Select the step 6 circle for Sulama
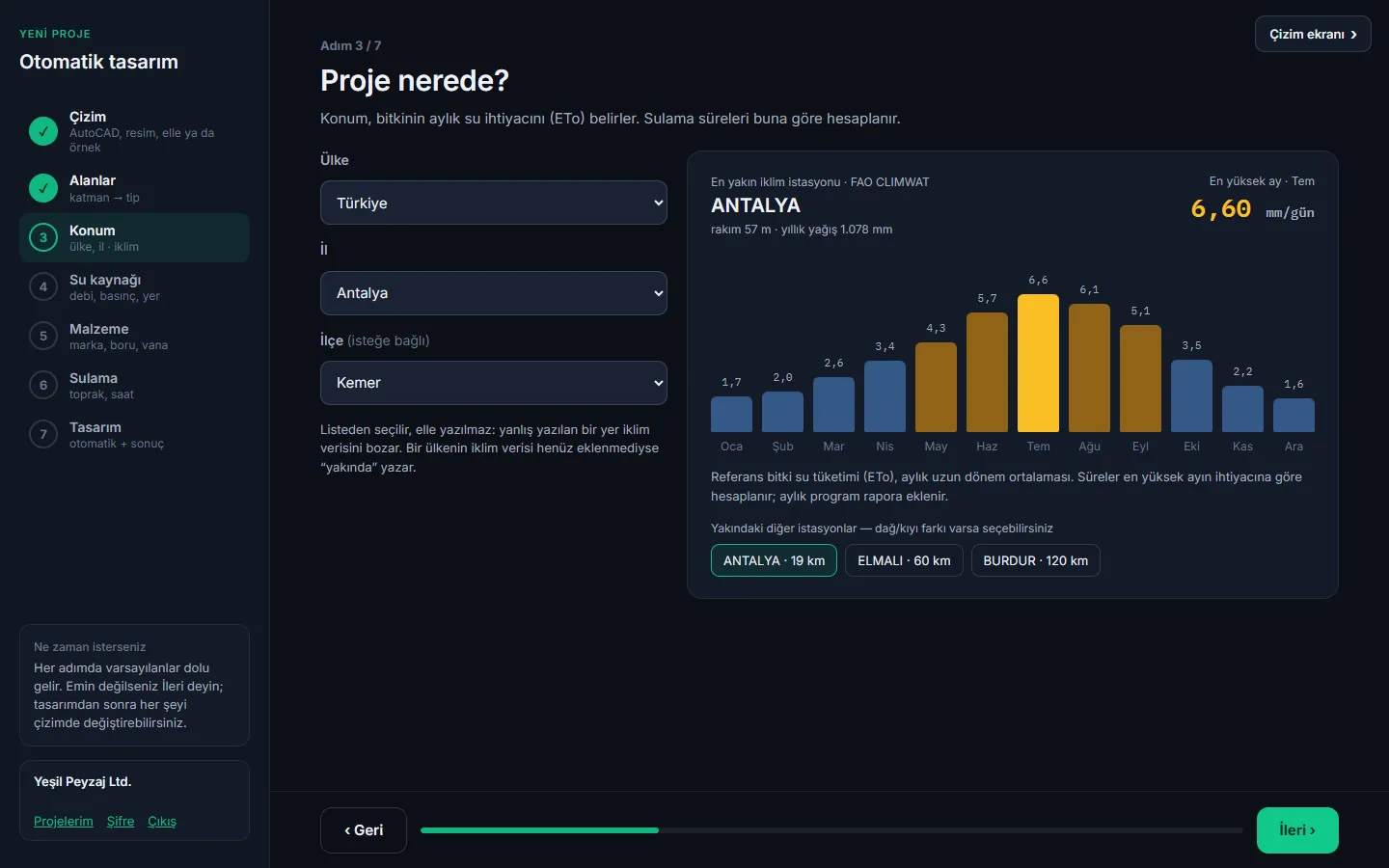The image size is (1389, 868). (x=43, y=386)
